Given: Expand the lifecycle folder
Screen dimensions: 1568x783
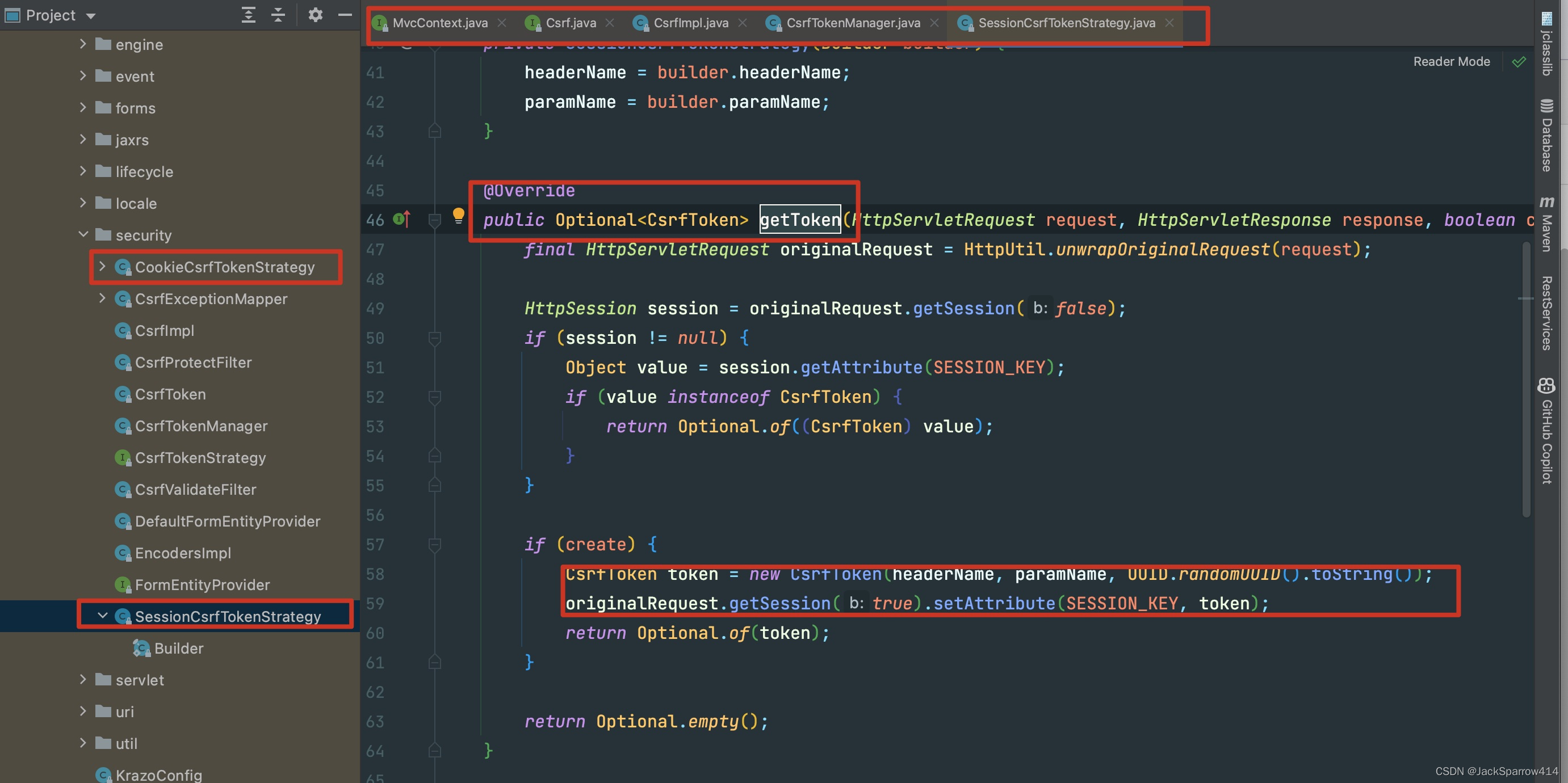Looking at the screenshot, I should coord(83,171).
